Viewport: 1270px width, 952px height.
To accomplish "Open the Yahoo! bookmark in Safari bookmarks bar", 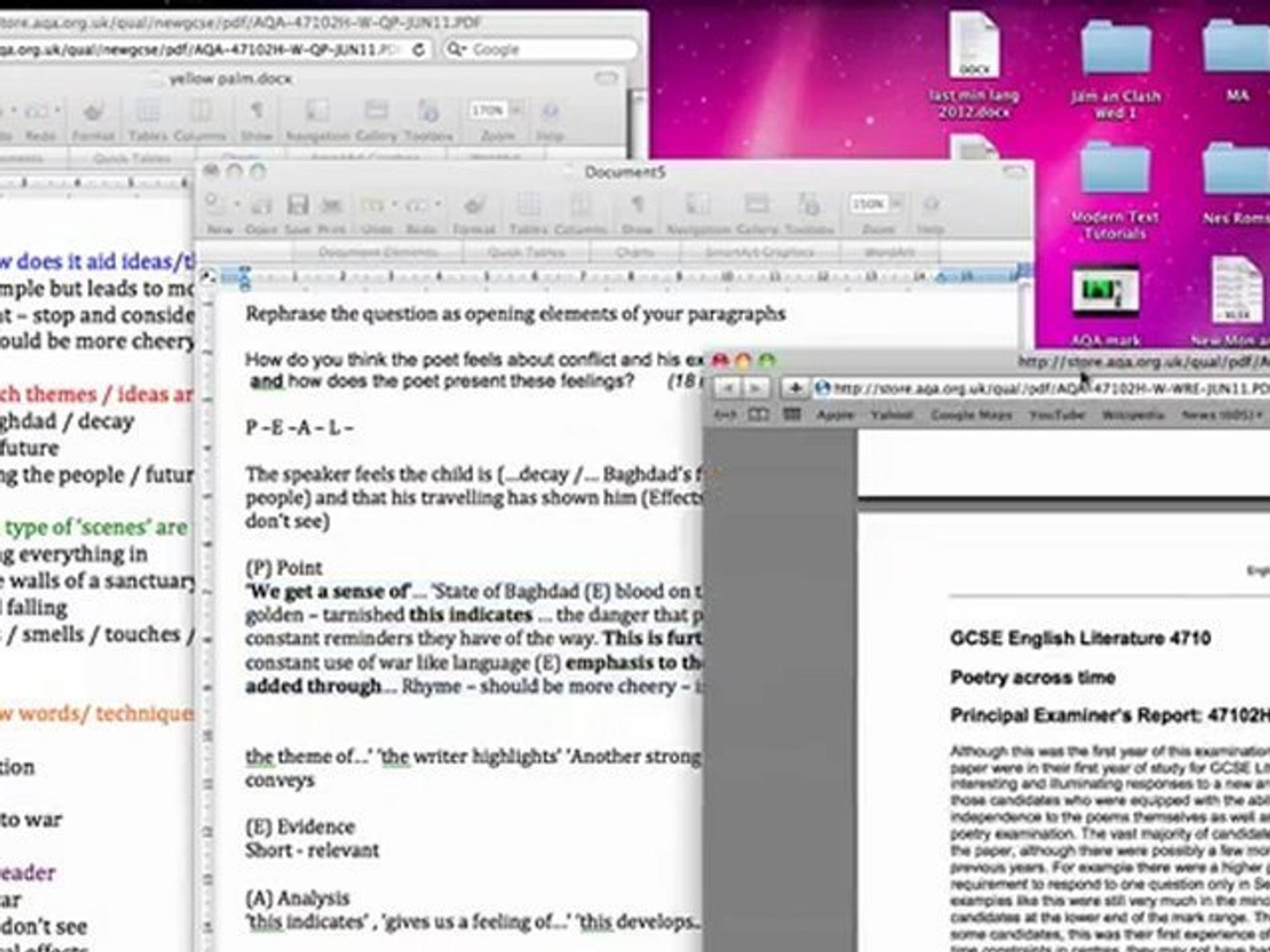I will [891, 414].
